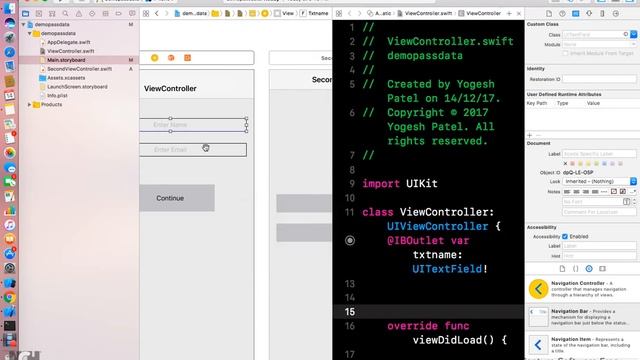Open the Custom Class dropdown arrow
The image size is (640, 360).
tap(633, 35)
